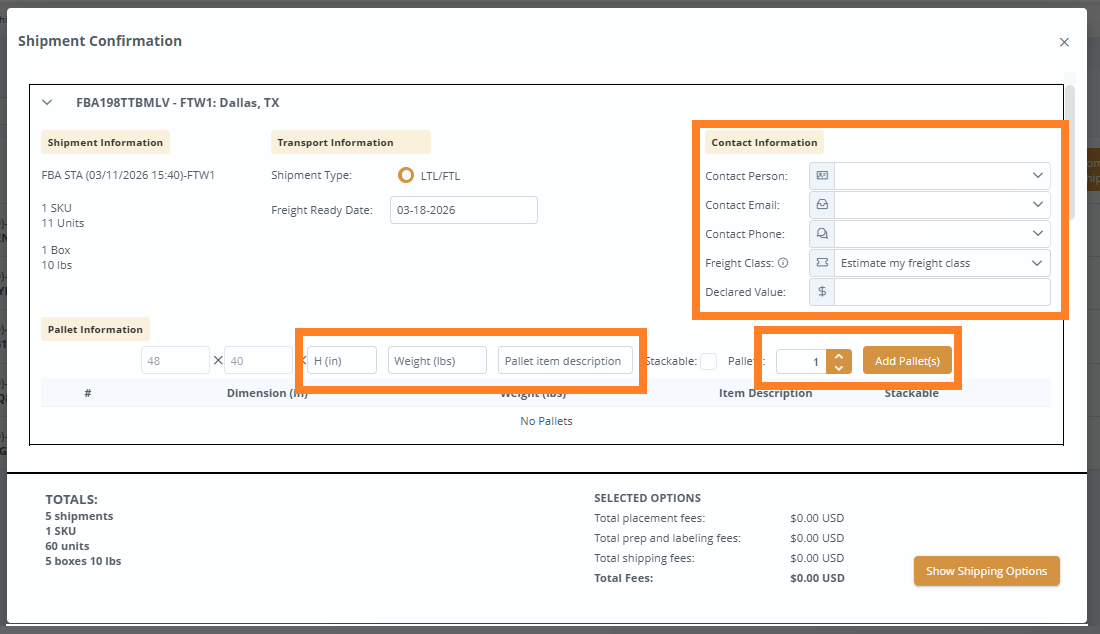Click the freight class ticket icon
Image resolution: width=1100 pixels, height=634 pixels.
coord(822,263)
